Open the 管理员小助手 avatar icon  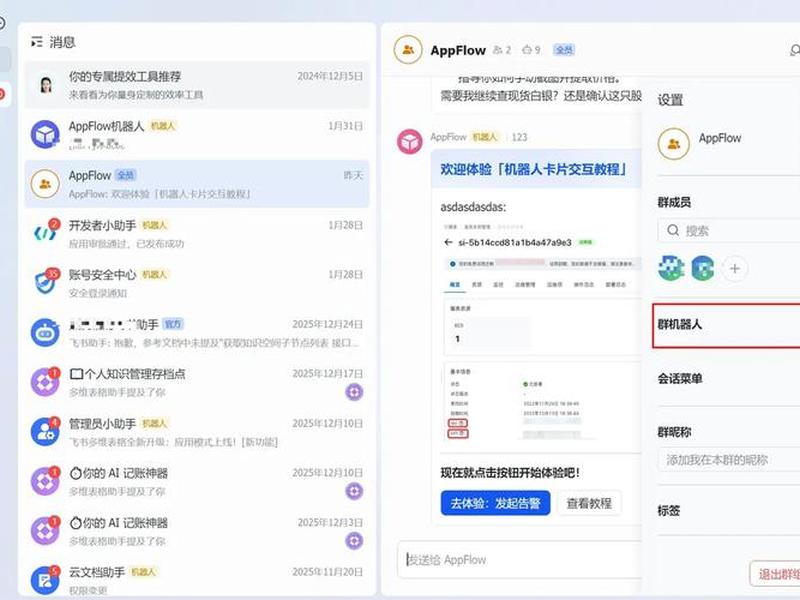click(x=45, y=432)
